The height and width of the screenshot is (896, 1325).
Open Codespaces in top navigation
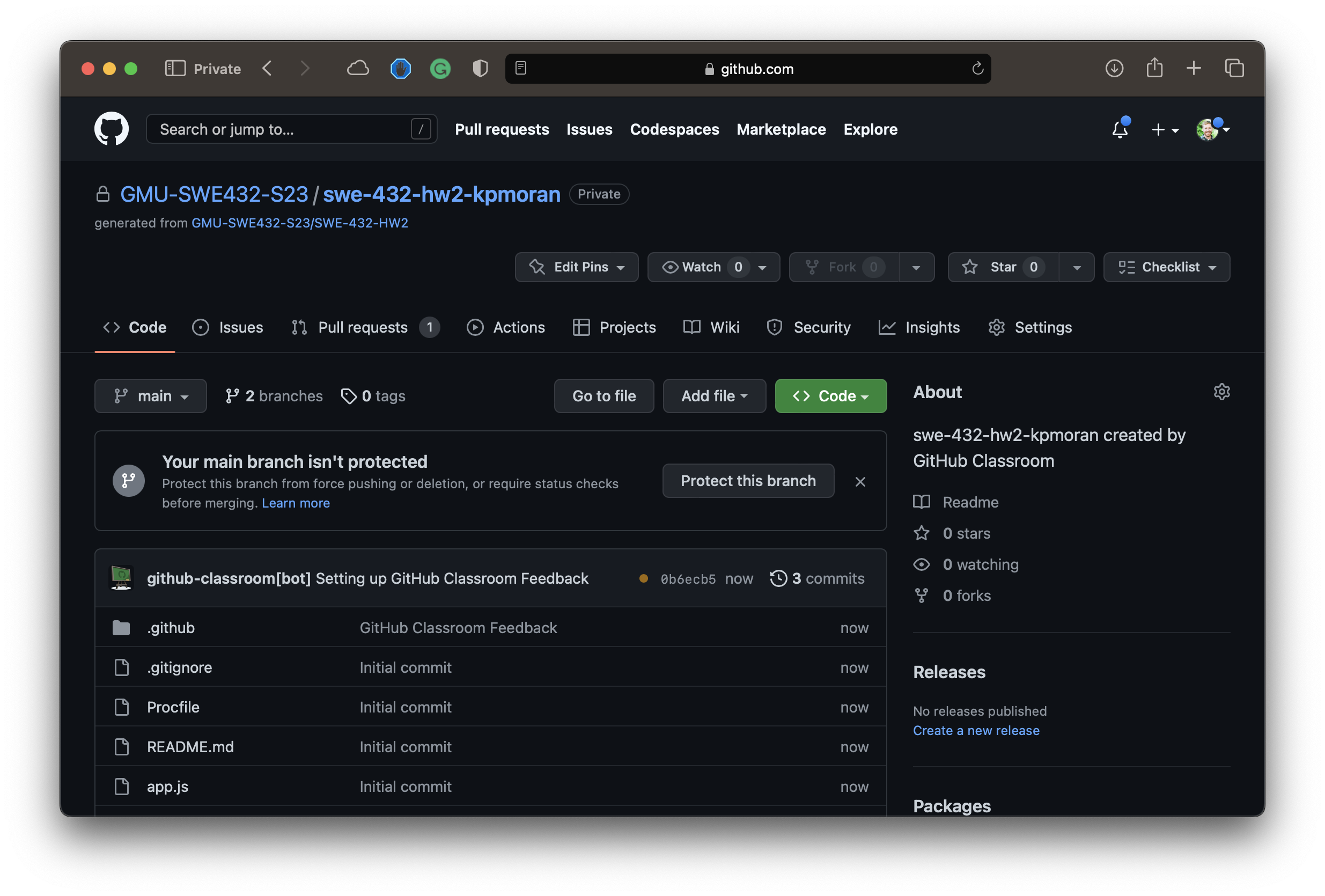pos(674,129)
